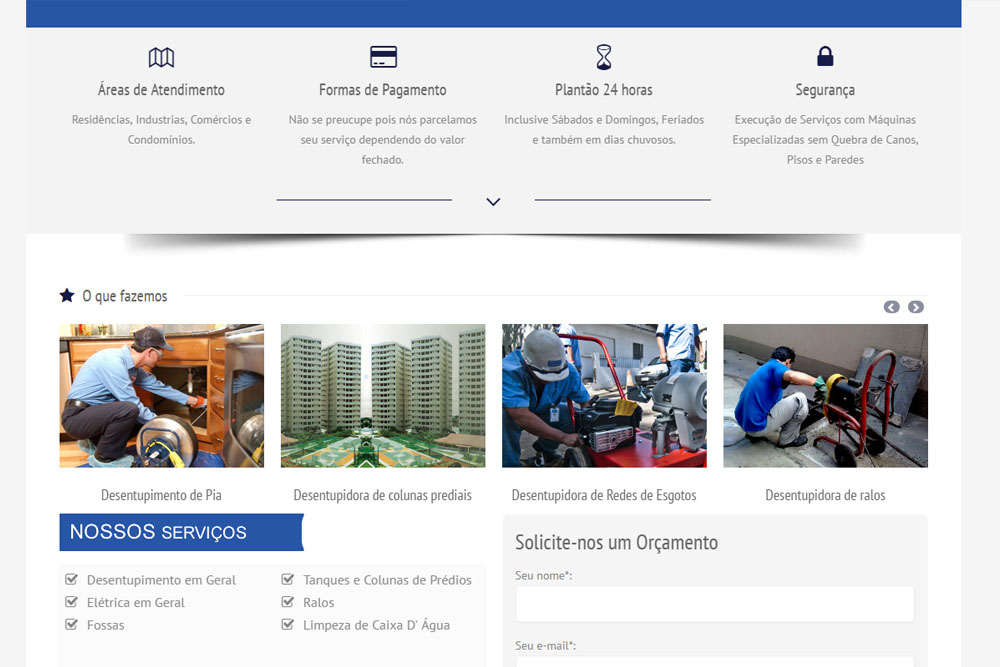1000x667 pixels.
Task: Open Desentupidora de ralos link
Action: click(x=825, y=495)
